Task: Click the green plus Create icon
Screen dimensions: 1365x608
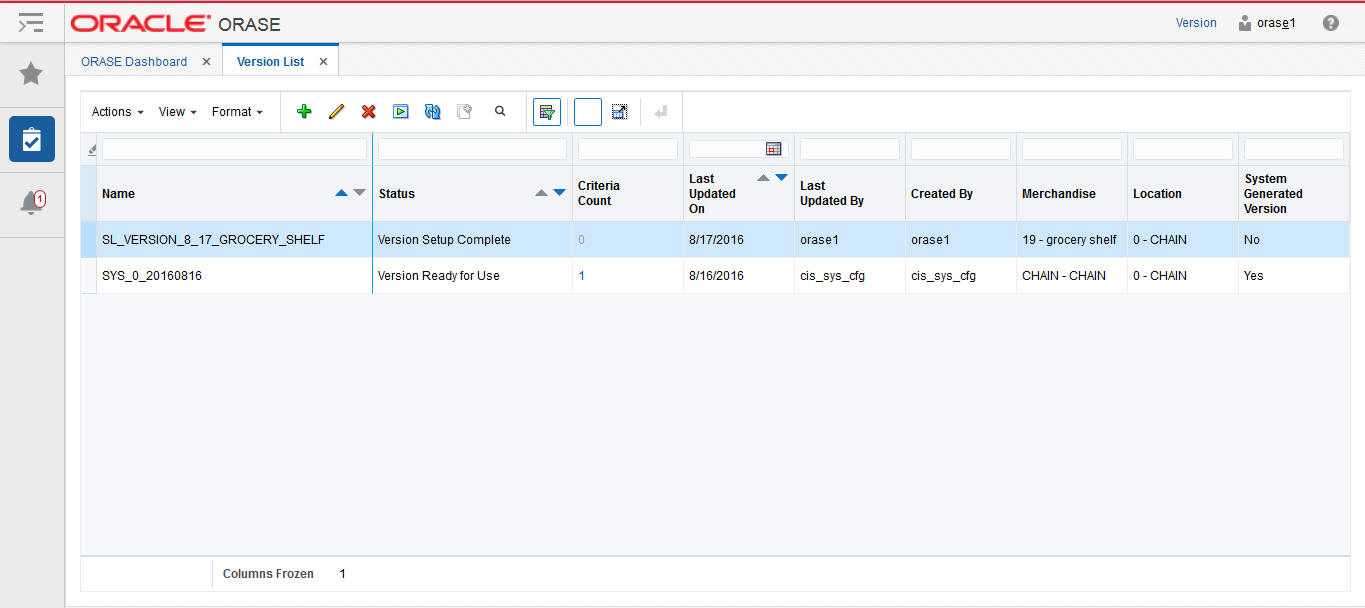Action: [304, 112]
